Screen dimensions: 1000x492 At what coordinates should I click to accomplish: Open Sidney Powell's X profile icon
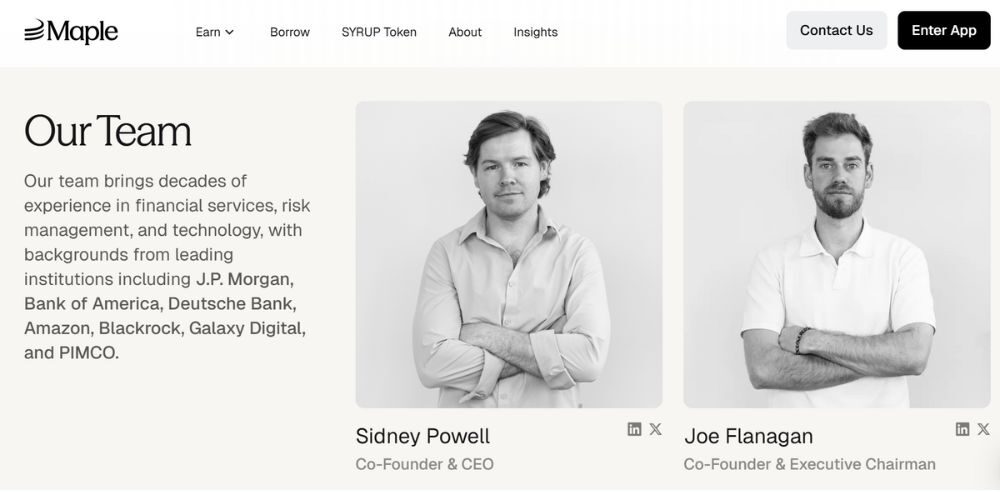[x=655, y=429]
